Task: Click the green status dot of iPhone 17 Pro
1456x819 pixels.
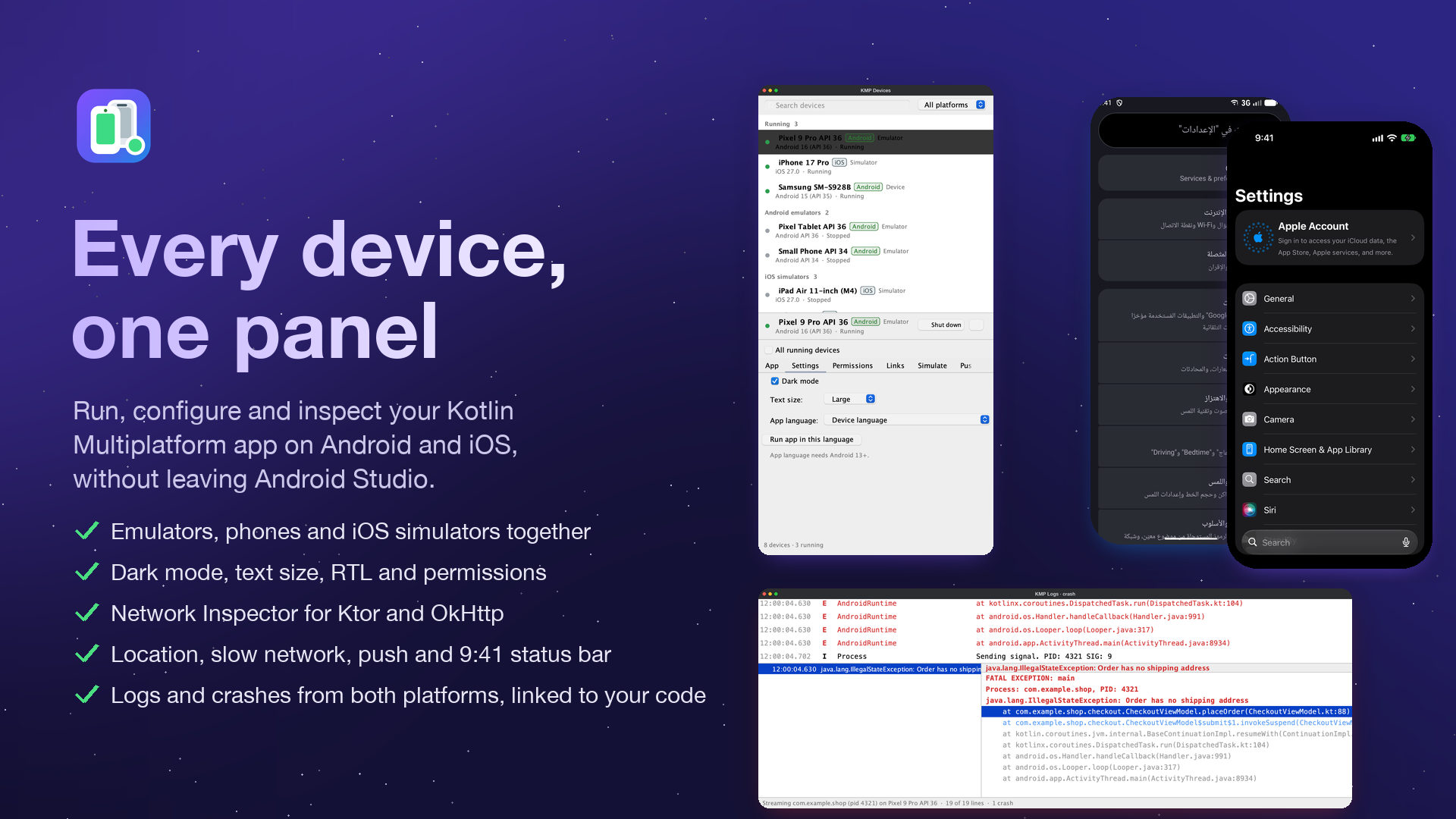Action: (767, 167)
